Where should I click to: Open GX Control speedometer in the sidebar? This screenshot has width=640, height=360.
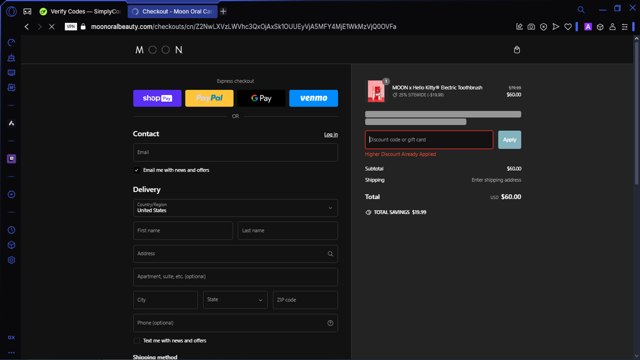click(x=11, y=42)
